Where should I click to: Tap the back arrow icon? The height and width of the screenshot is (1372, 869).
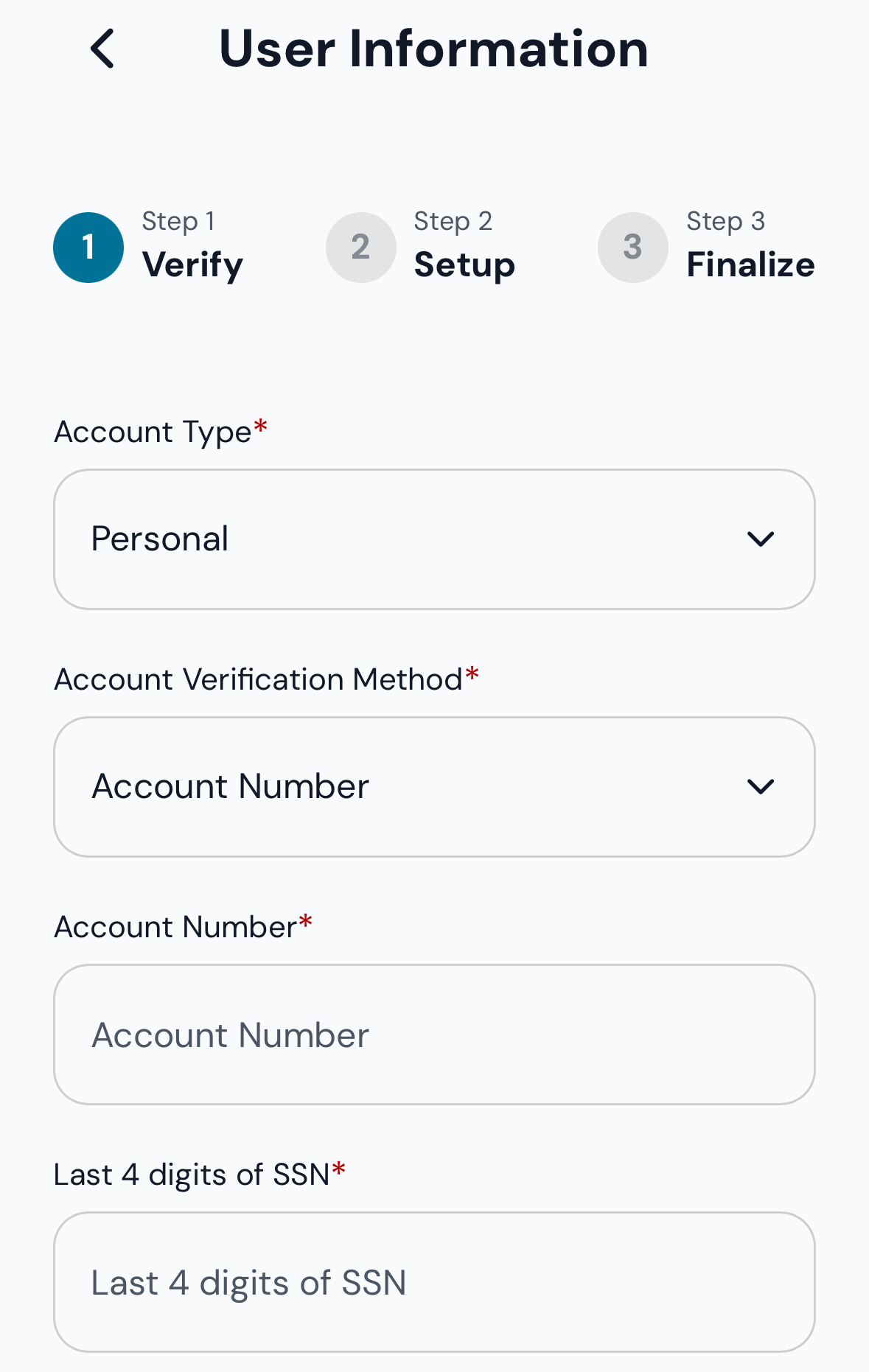102,49
